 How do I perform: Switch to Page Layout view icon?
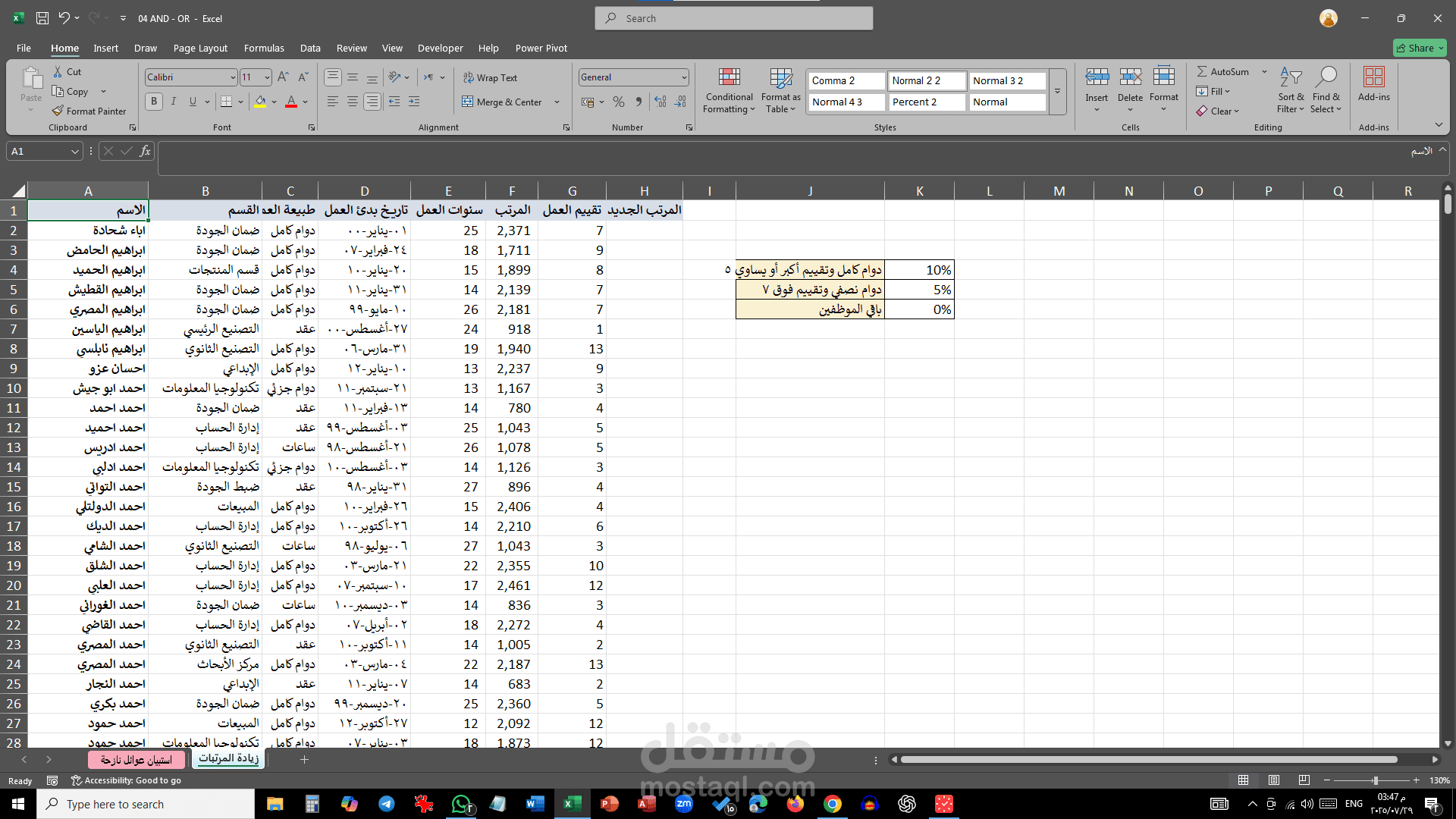[1274, 780]
